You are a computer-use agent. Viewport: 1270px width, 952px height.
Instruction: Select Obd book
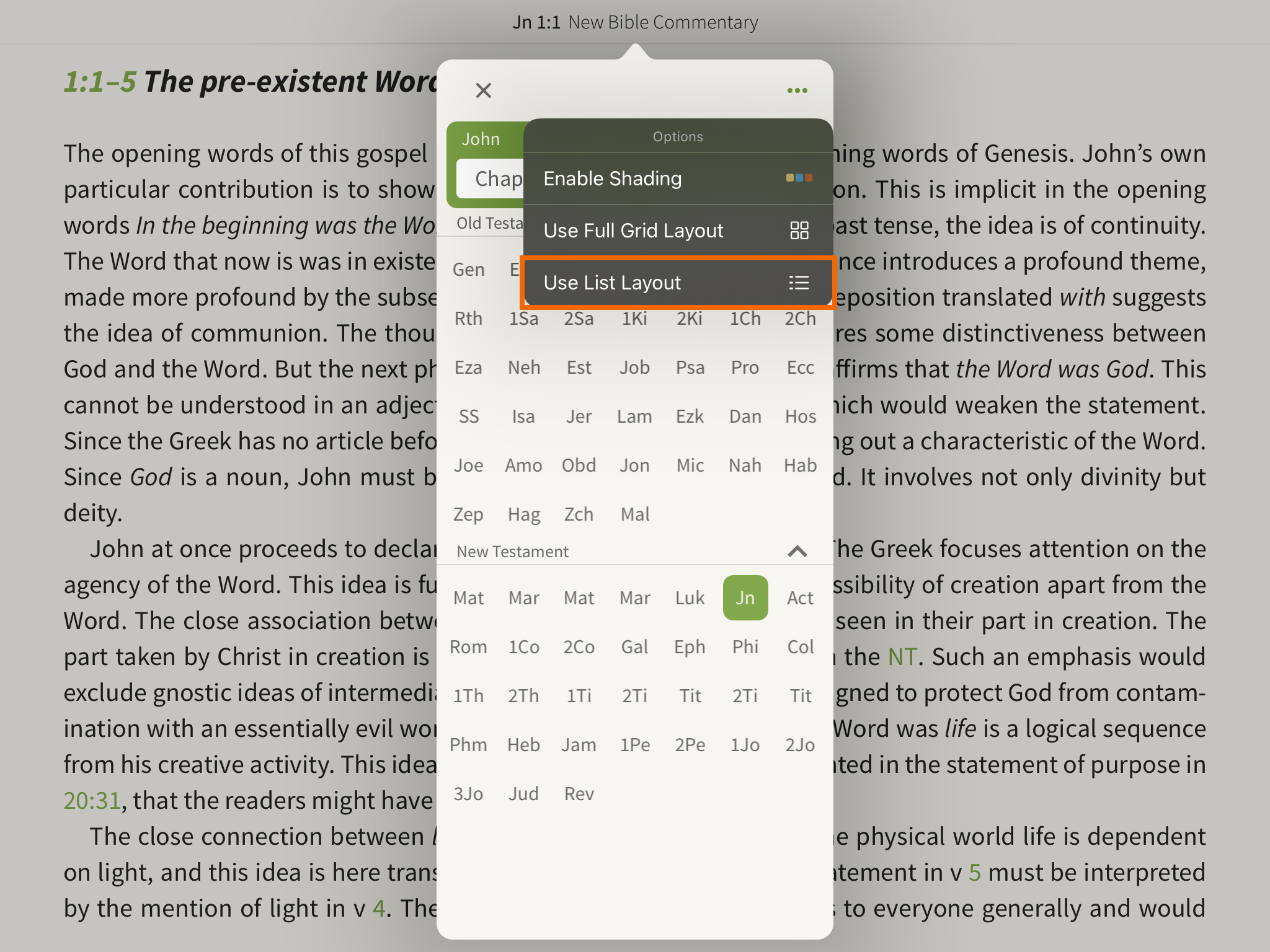click(579, 465)
